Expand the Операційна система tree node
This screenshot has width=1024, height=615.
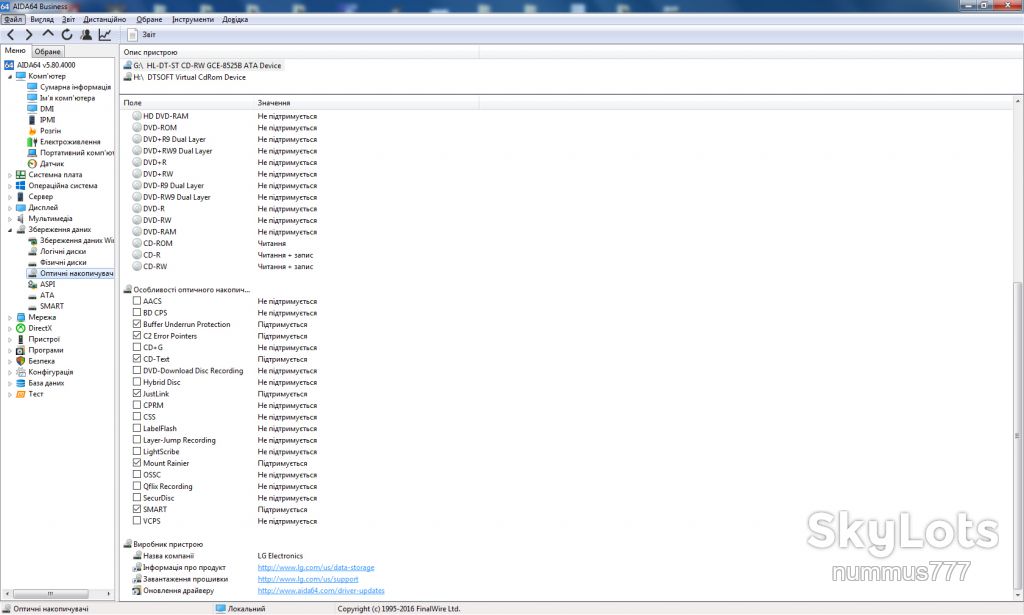10,186
